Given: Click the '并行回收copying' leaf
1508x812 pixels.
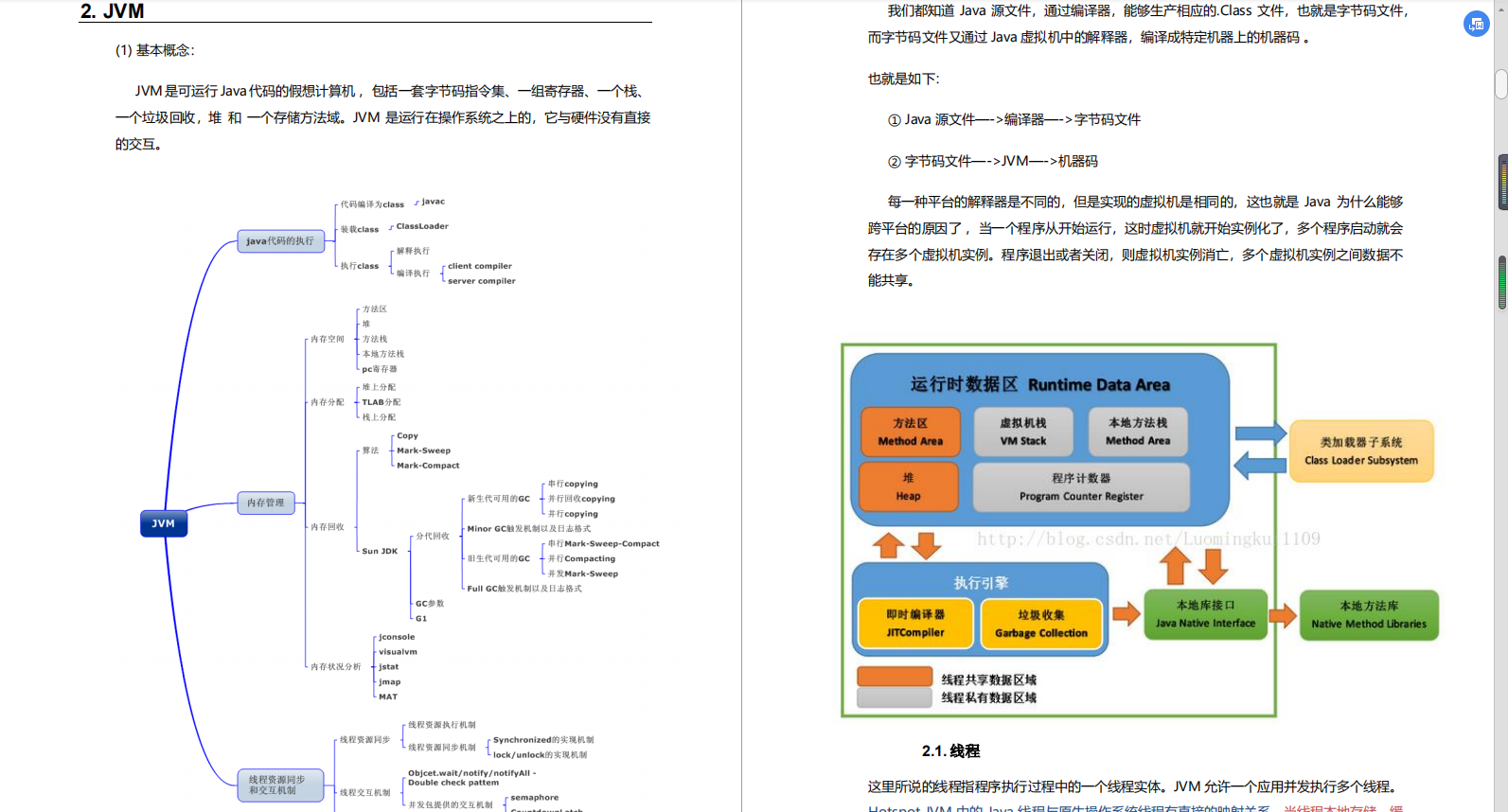Looking at the screenshot, I should tap(581, 499).
